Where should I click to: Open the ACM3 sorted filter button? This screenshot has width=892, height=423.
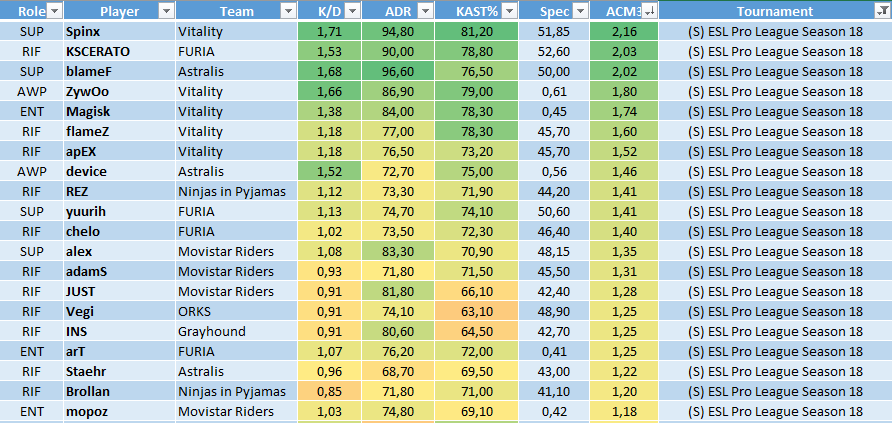[649, 11]
